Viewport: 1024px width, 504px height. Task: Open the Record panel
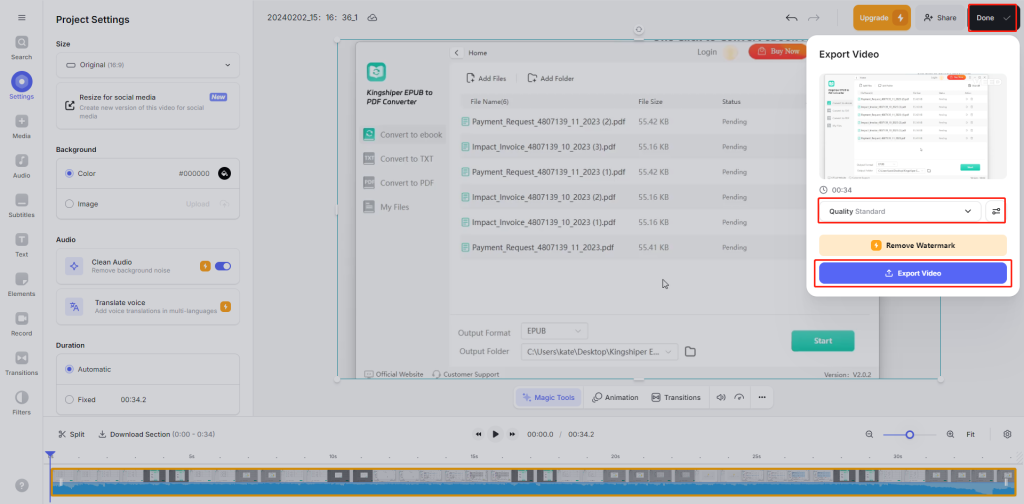click(22, 324)
